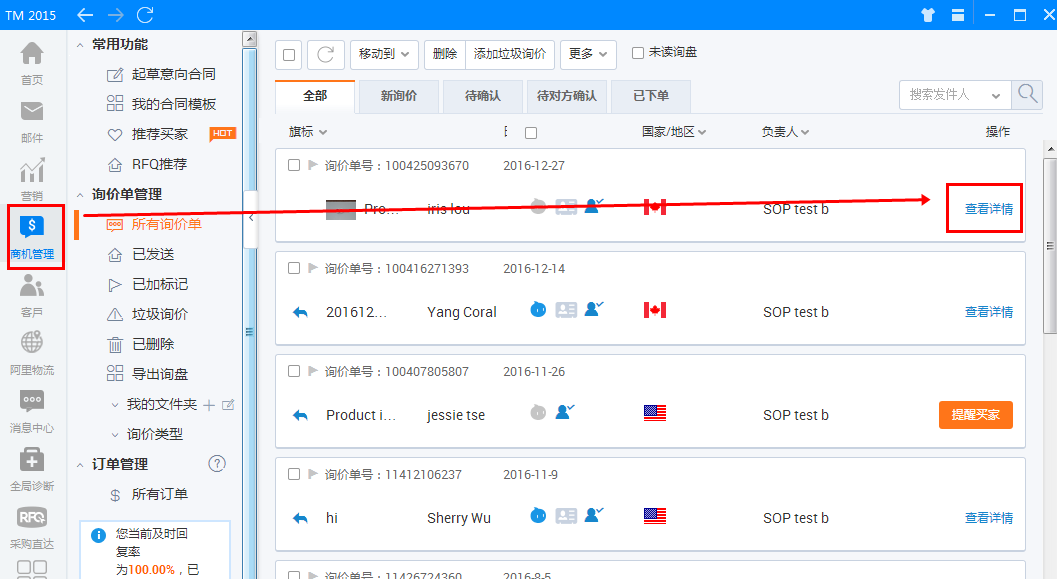Expand 我的文件夹 folder list
The width and height of the screenshot is (1057, 579).
[x=115, y=405]
